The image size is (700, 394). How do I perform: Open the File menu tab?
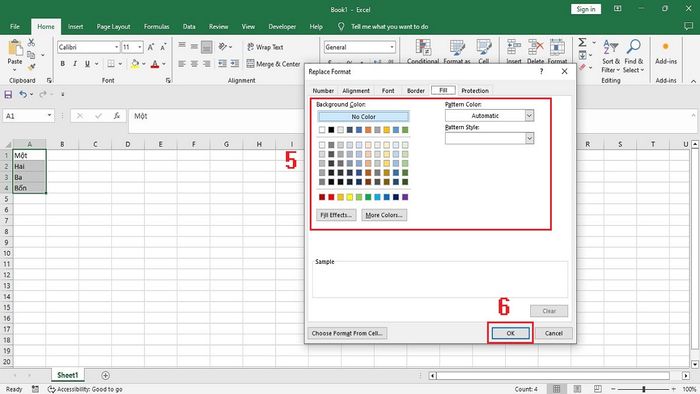(x=15, y=27)
